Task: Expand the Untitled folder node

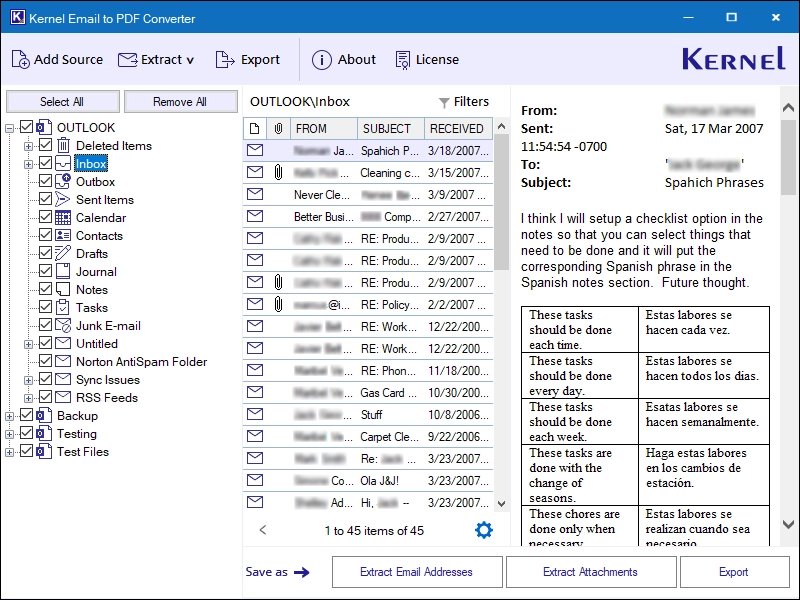Action: 28,344
